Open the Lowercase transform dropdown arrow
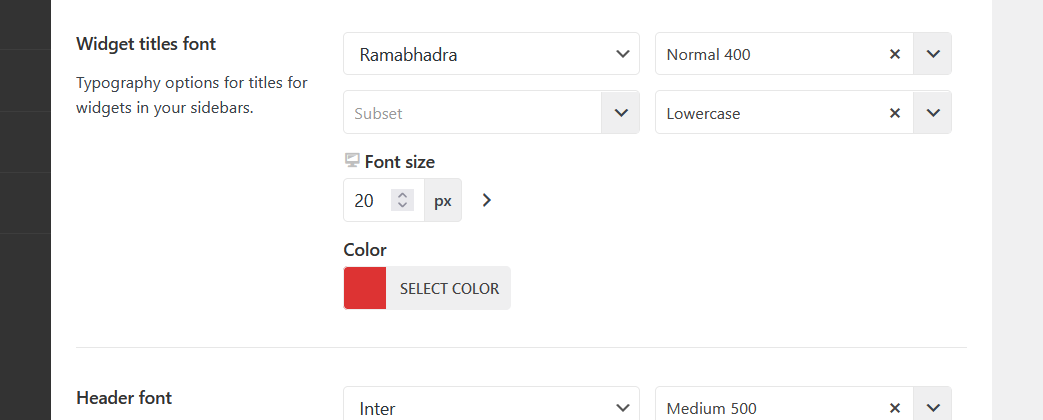 click(x=933, y=113)
